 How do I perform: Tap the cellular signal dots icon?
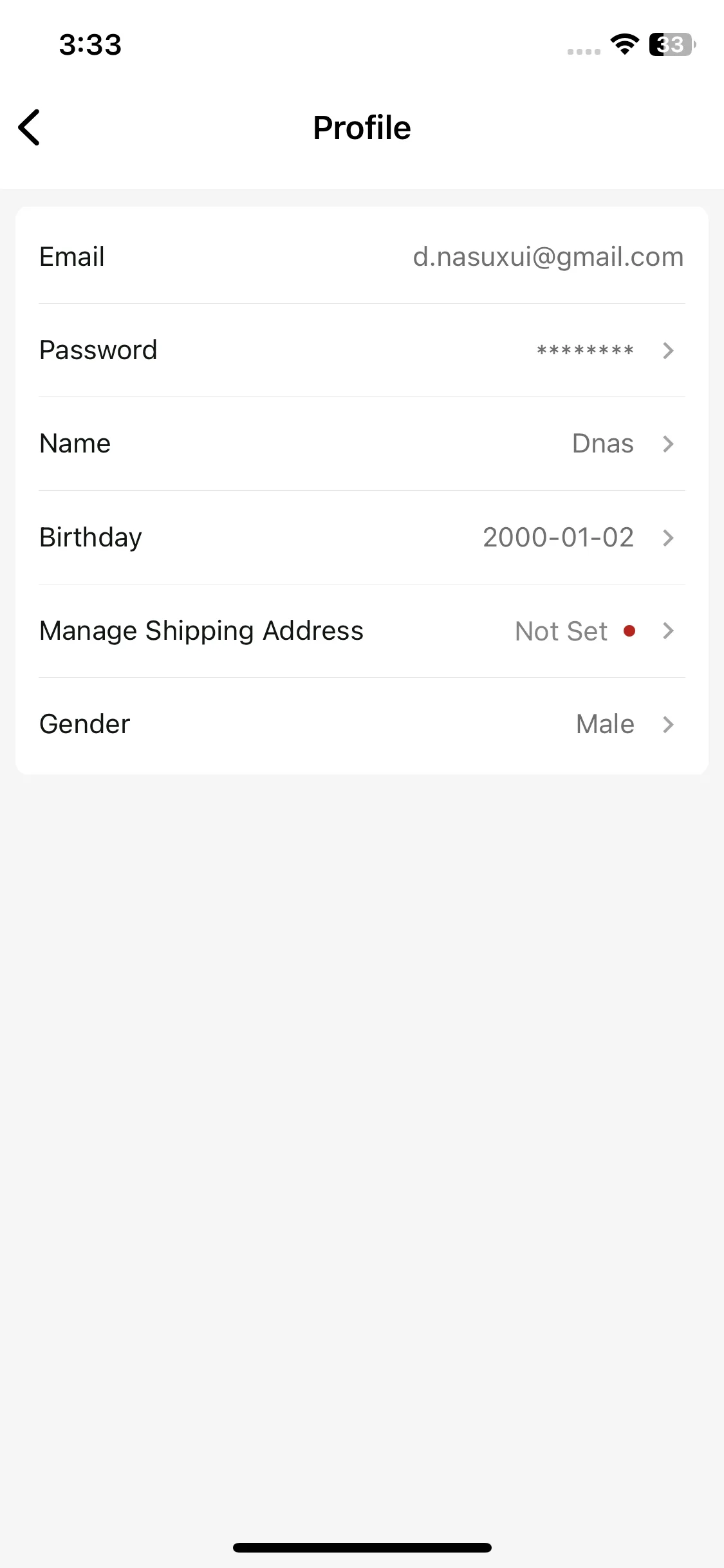pyautogui.click(x=584, y=51)
